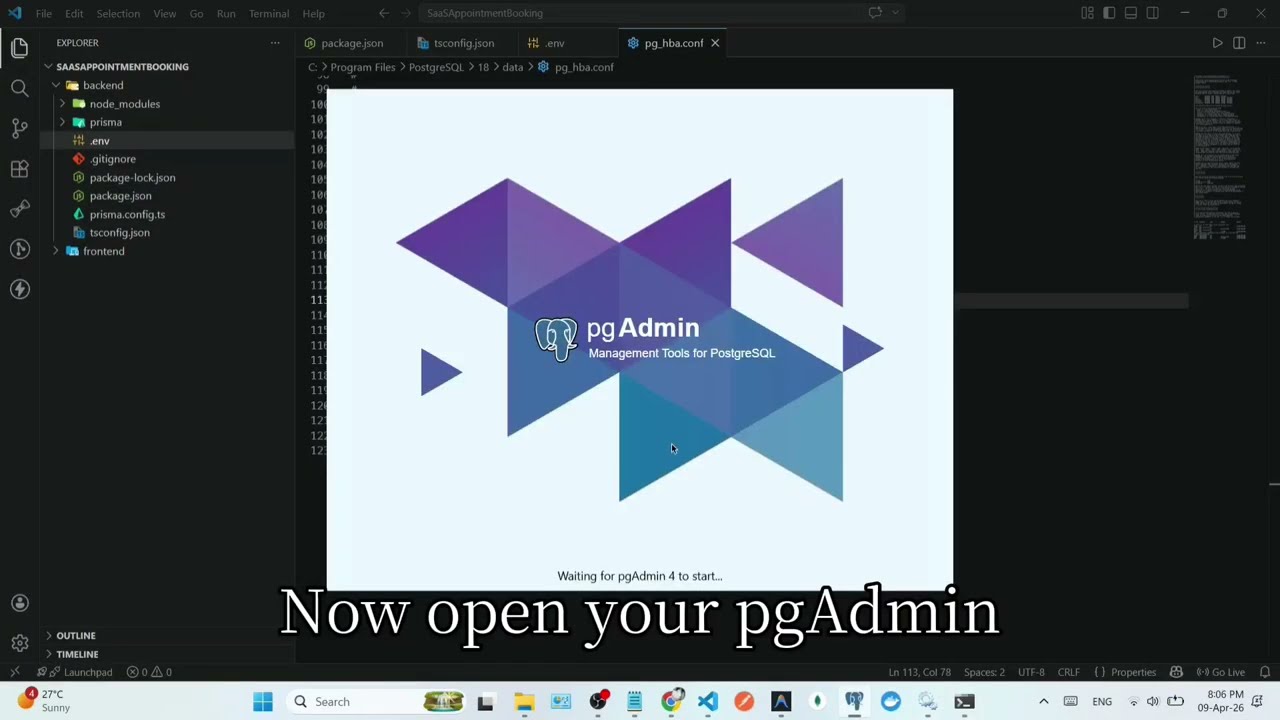
Task: Change the UTF-8 encoding setting
Action: [x=1031, y=672]
